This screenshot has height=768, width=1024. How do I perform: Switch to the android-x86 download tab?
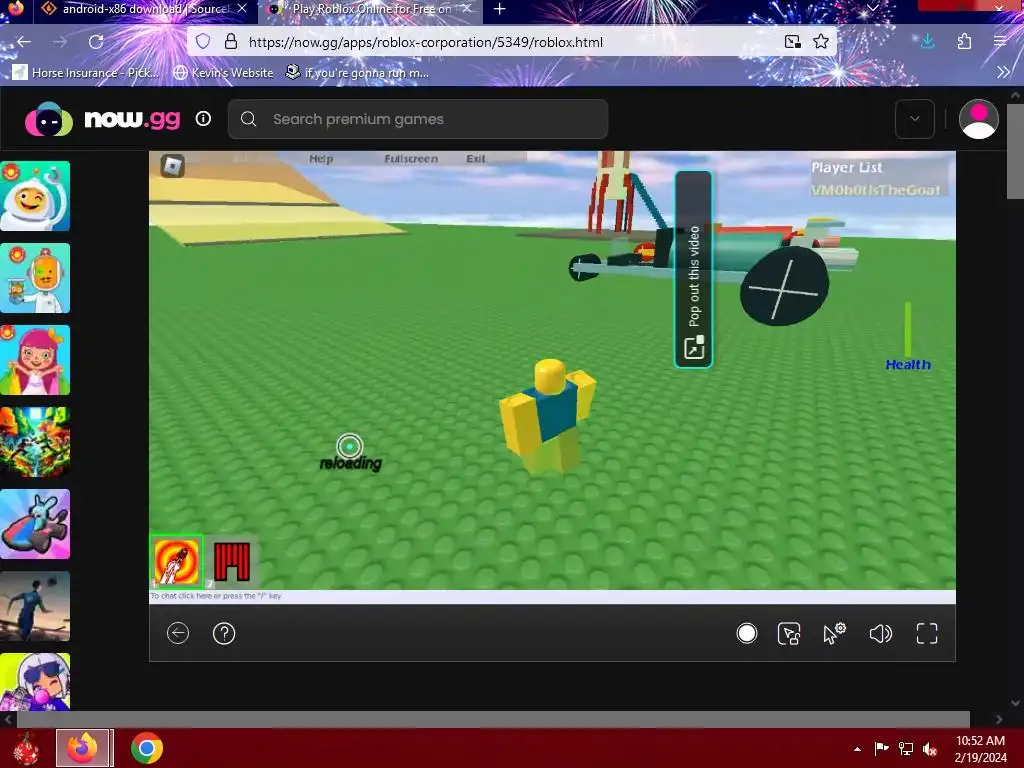coord(144,9)
